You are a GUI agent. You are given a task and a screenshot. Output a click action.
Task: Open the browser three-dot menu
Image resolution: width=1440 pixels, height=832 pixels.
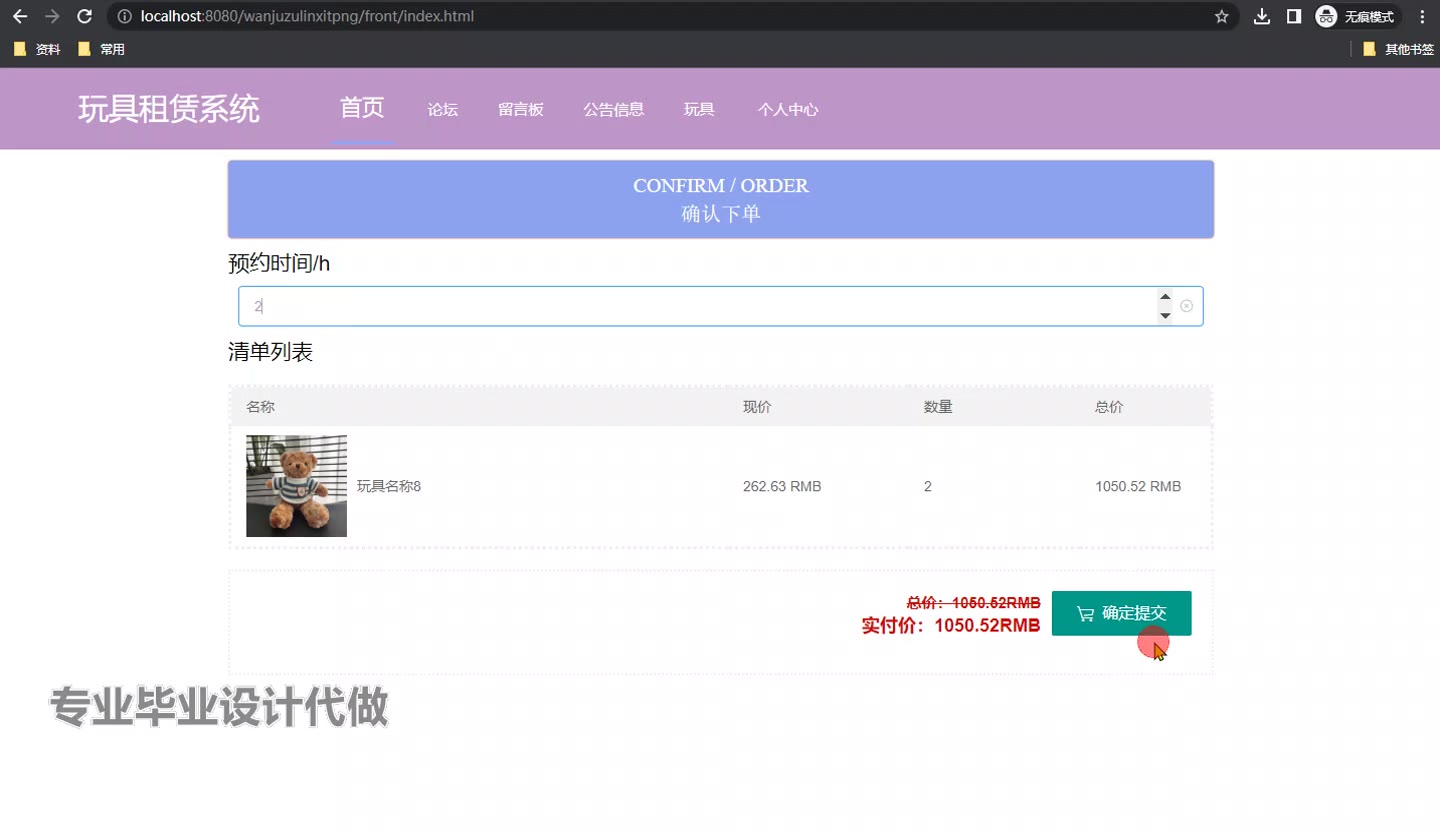(1422, 16)
